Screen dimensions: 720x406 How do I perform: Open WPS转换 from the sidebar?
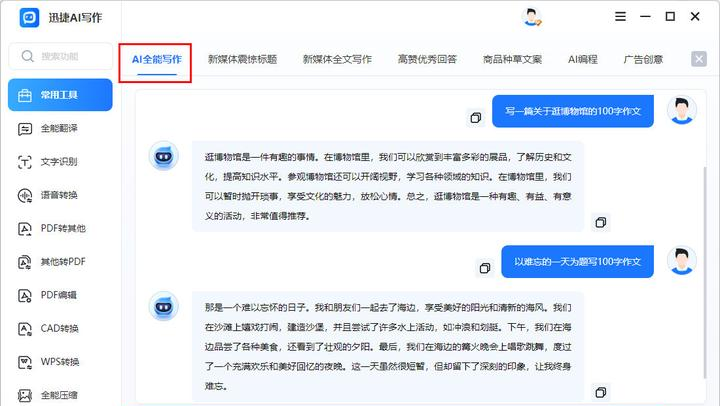pyautogui.click(x=60, y=362)
